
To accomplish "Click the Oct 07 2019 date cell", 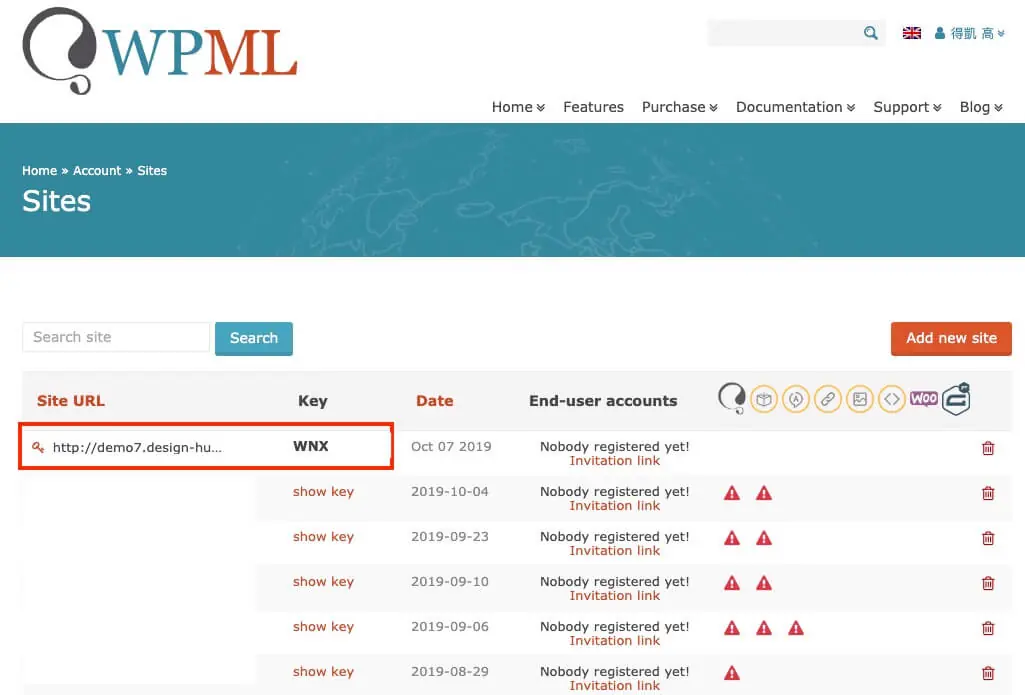I will click(450, 447).
